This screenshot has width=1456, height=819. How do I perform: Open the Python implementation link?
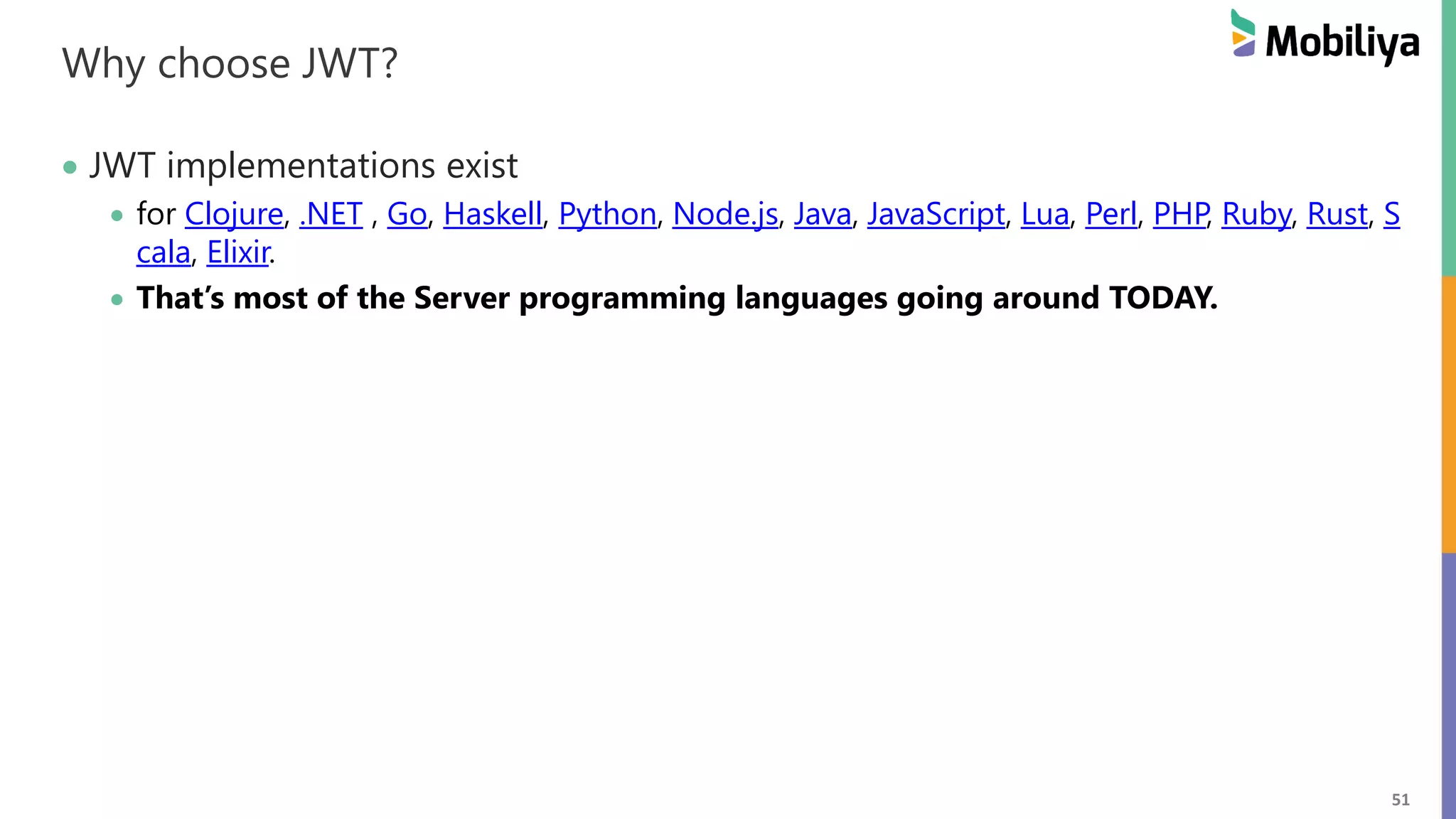607,214
